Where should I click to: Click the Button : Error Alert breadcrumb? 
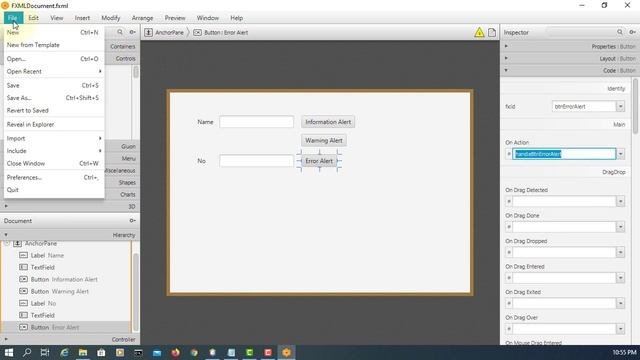[x=220, y=32]
